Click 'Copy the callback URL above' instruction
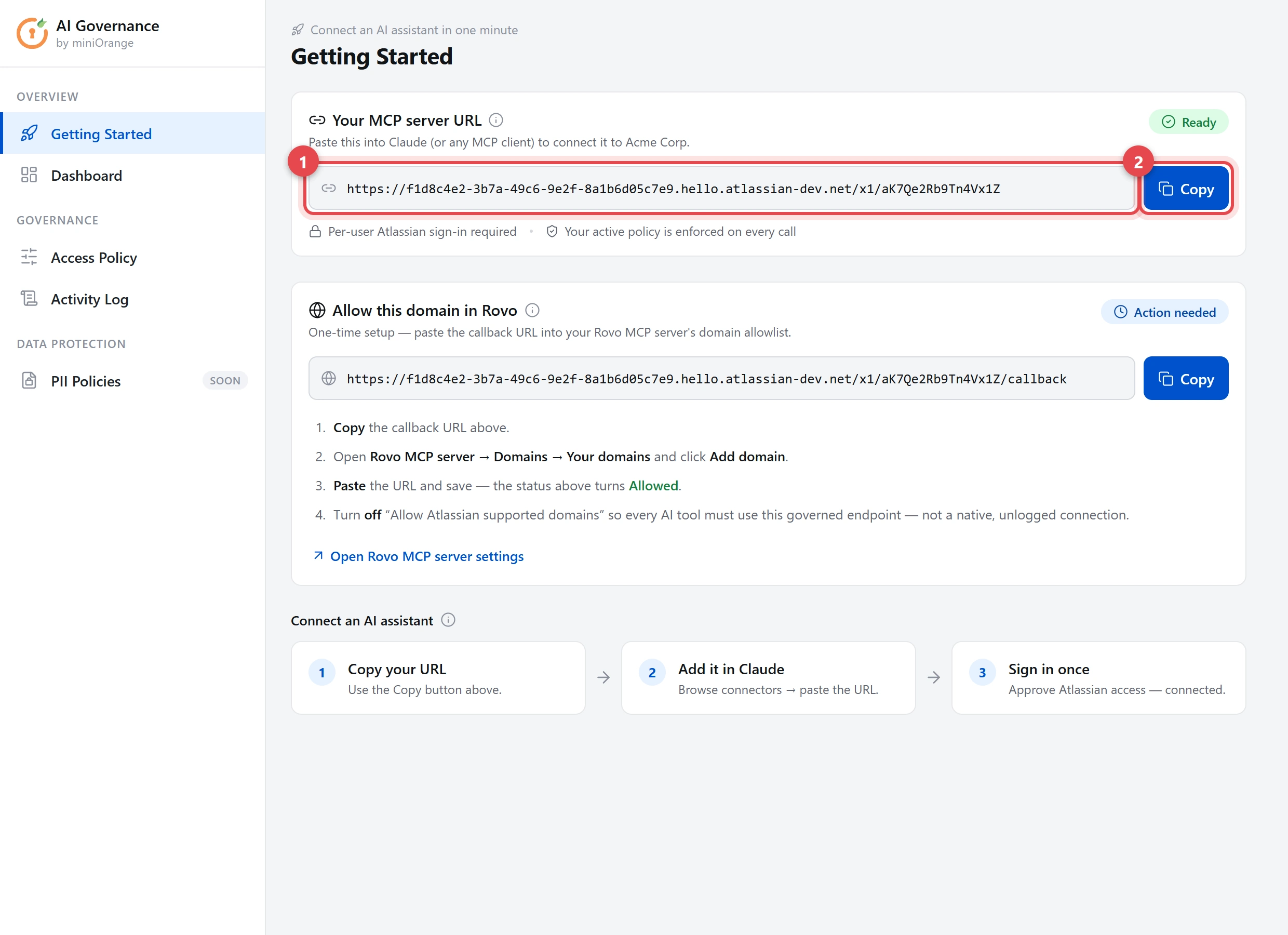Image resolution: width=1288 pixels, height=935 pixels. coord(421,427)
